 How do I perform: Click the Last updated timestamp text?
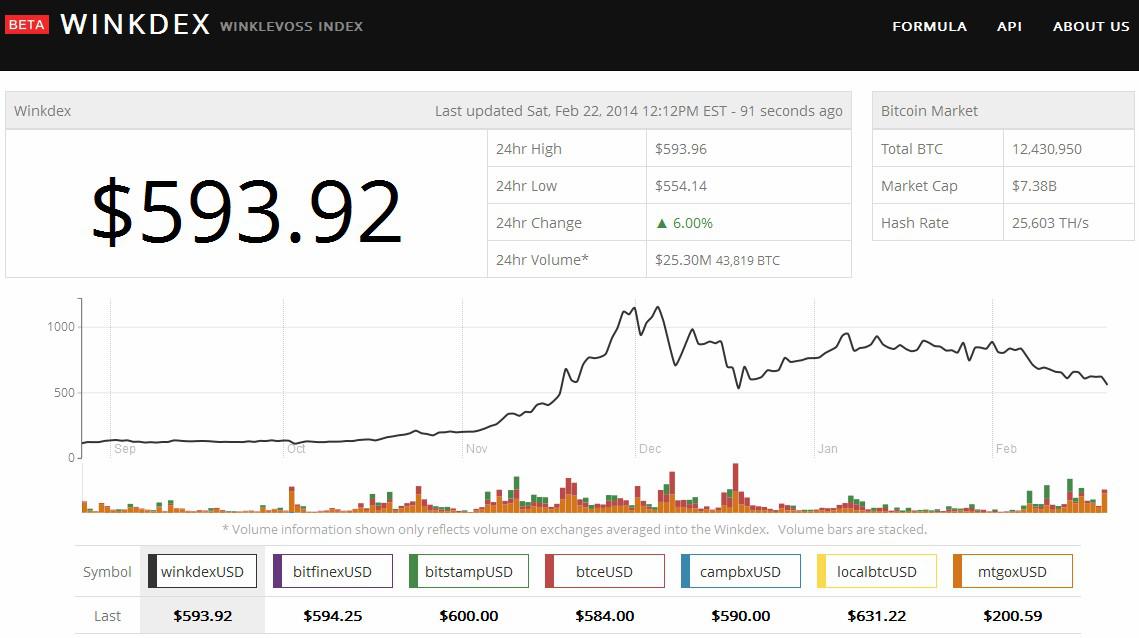click(639, 111)
